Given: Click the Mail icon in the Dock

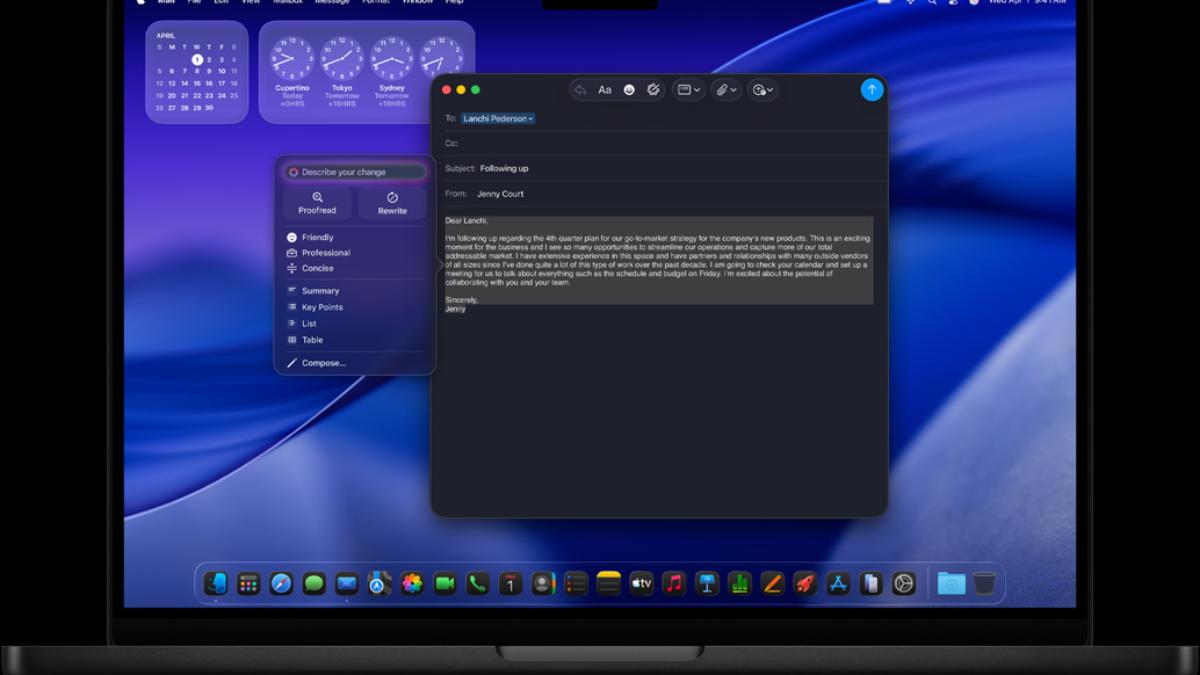Looking at the screenshot, I should 347,583.
